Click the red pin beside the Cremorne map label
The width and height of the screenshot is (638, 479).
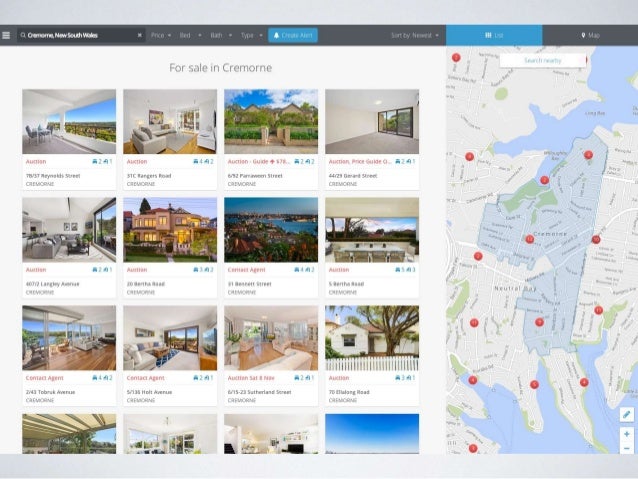[x=529, y=239]
